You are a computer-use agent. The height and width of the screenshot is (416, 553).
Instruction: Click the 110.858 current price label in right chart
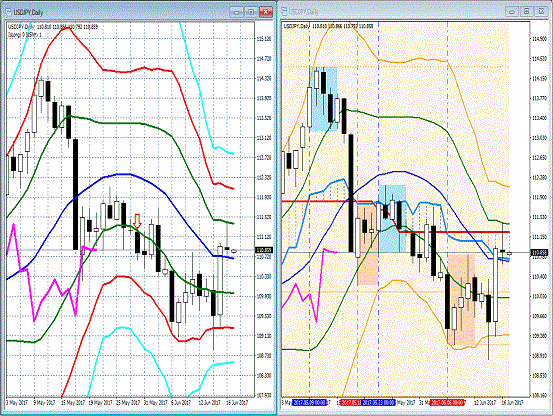click(539, 252)
